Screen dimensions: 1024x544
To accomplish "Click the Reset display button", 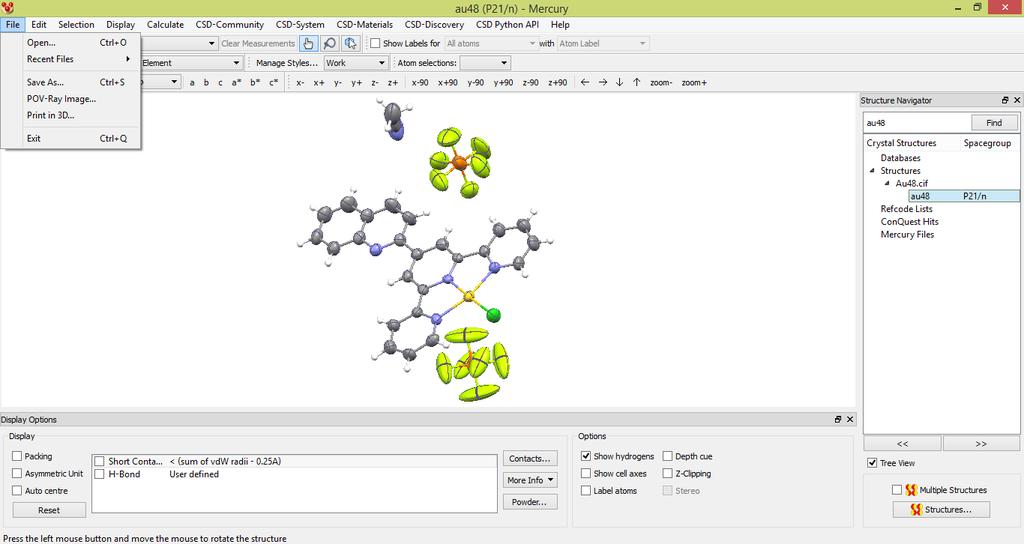I will point(49,510).
